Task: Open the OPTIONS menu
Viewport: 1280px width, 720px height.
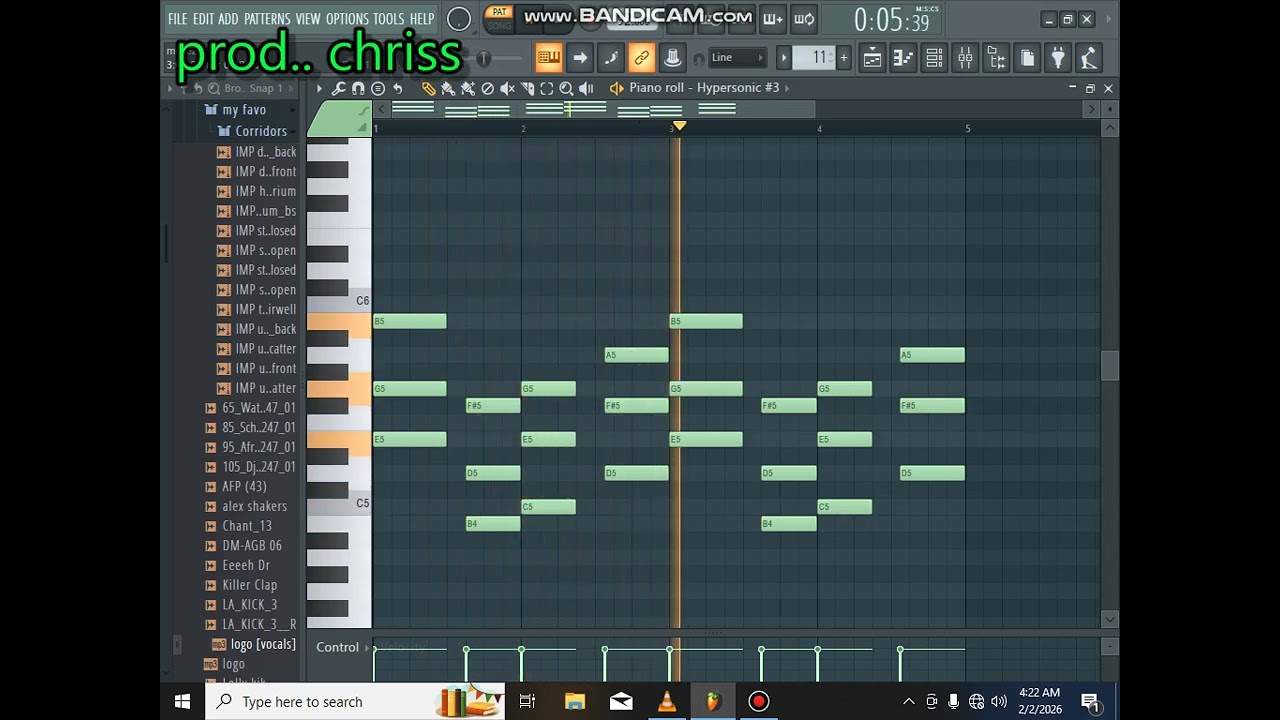Action: (347, 19)
